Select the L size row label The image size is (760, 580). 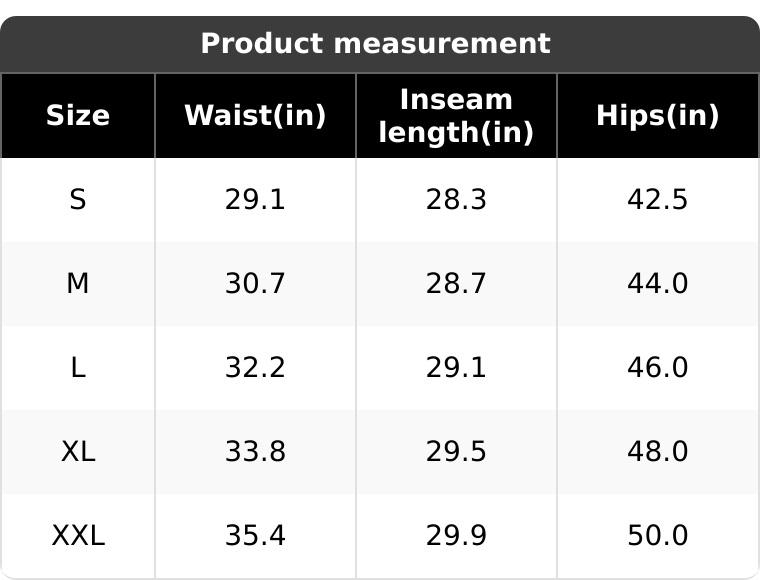(x=78, y=368)
